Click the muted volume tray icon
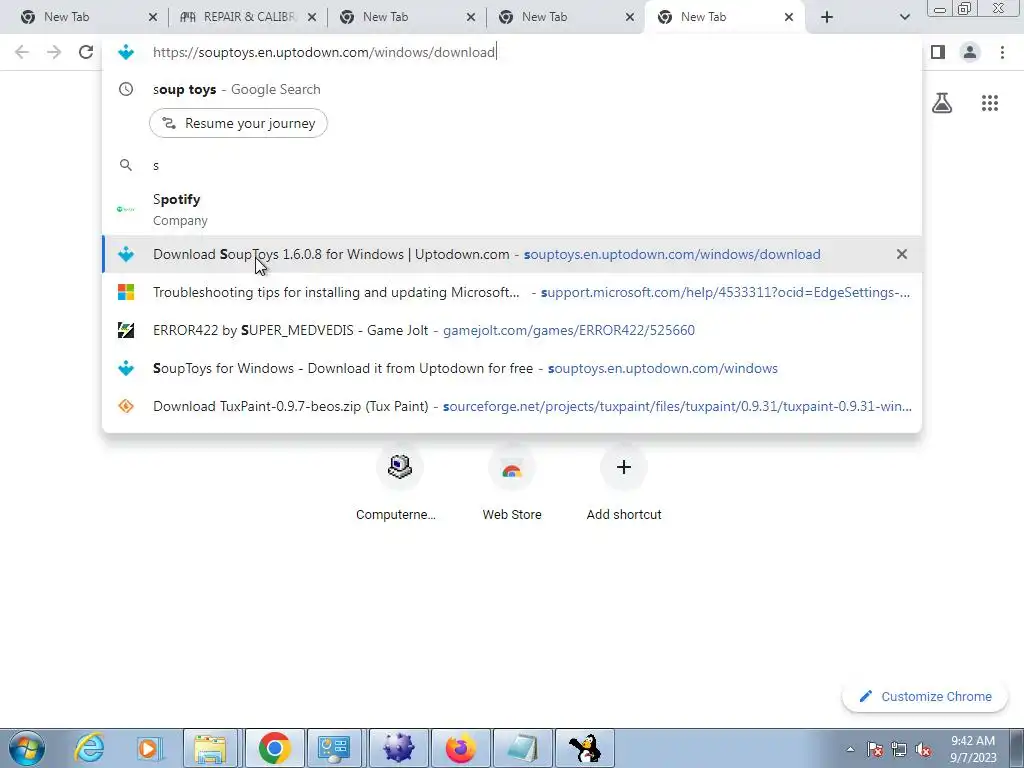The width and height of the screenshot is (1024, 768). [x=923, y=749]
